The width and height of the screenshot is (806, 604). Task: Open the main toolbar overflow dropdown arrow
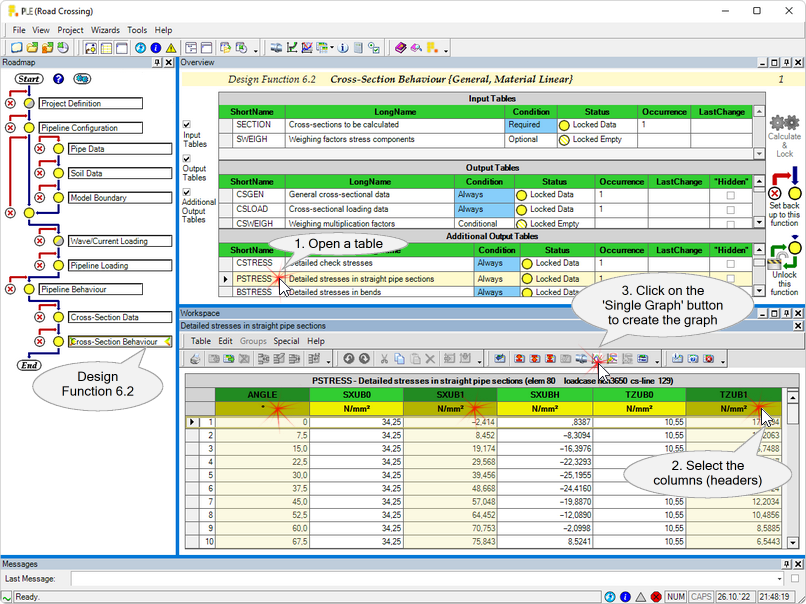pyautogui.click(x=446, y=50)
